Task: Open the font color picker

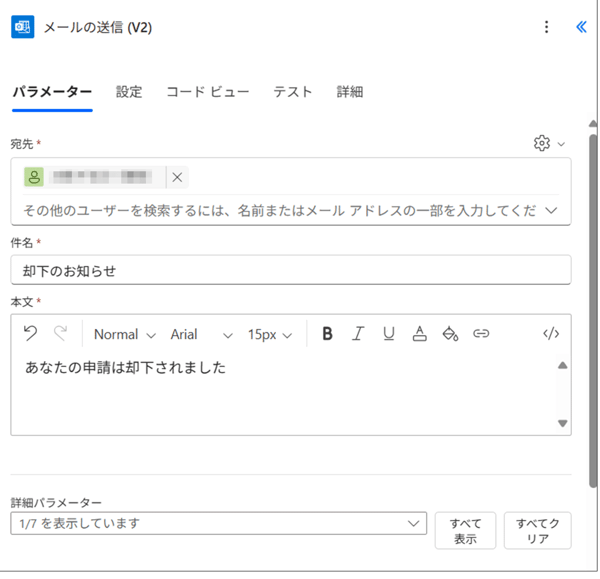Action: pyautogui.click(x=420, y=334)
